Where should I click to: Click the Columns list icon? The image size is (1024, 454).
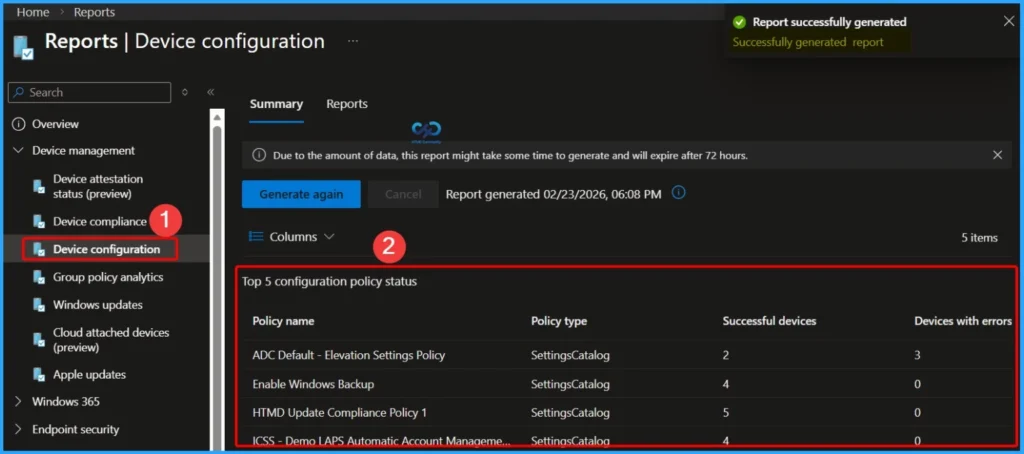point(256,237)
